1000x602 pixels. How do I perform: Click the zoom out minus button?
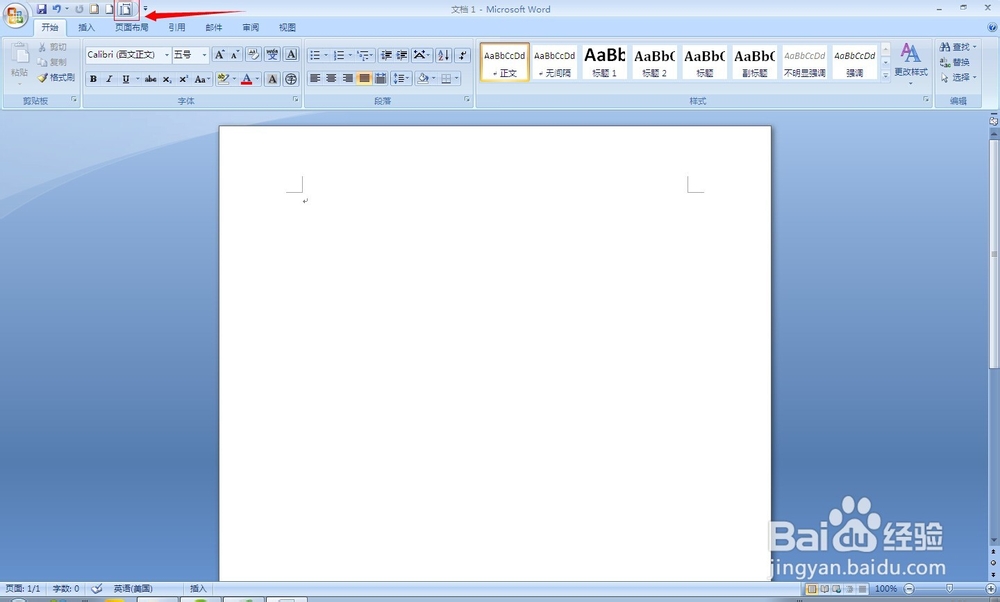pos(909,589)
